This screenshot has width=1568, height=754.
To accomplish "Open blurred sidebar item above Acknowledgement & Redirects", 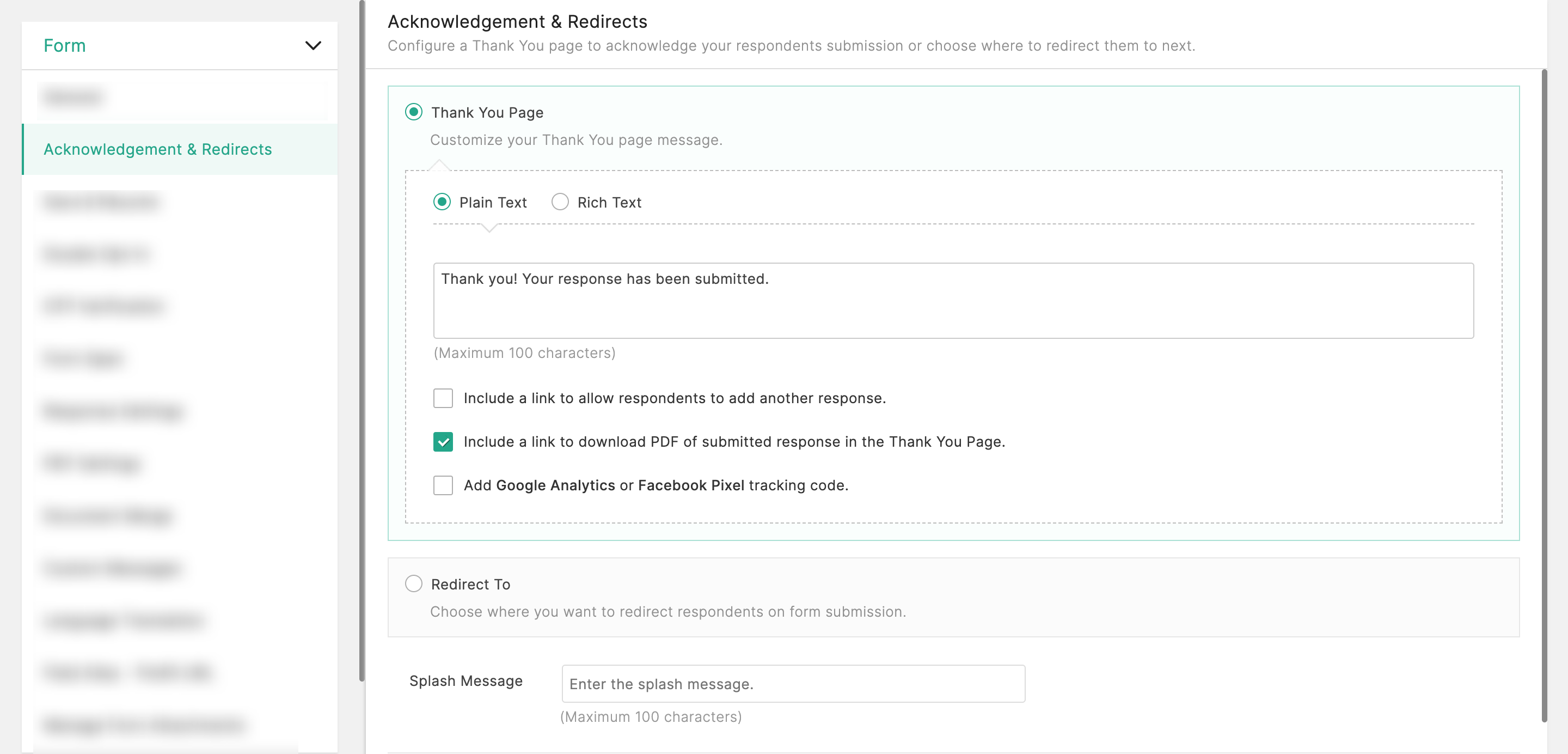I will point(73,98).
